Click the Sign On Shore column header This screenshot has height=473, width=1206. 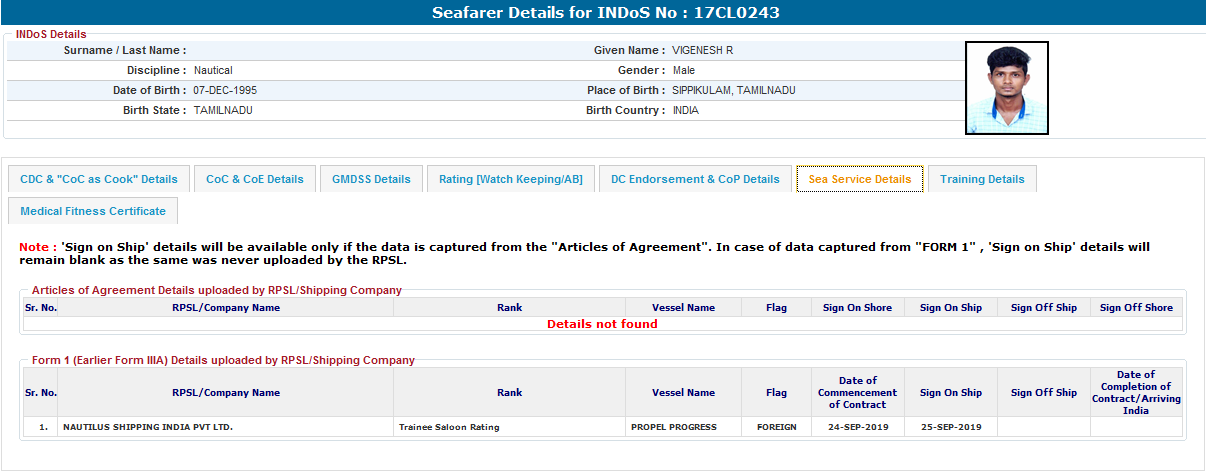point(857,308)
